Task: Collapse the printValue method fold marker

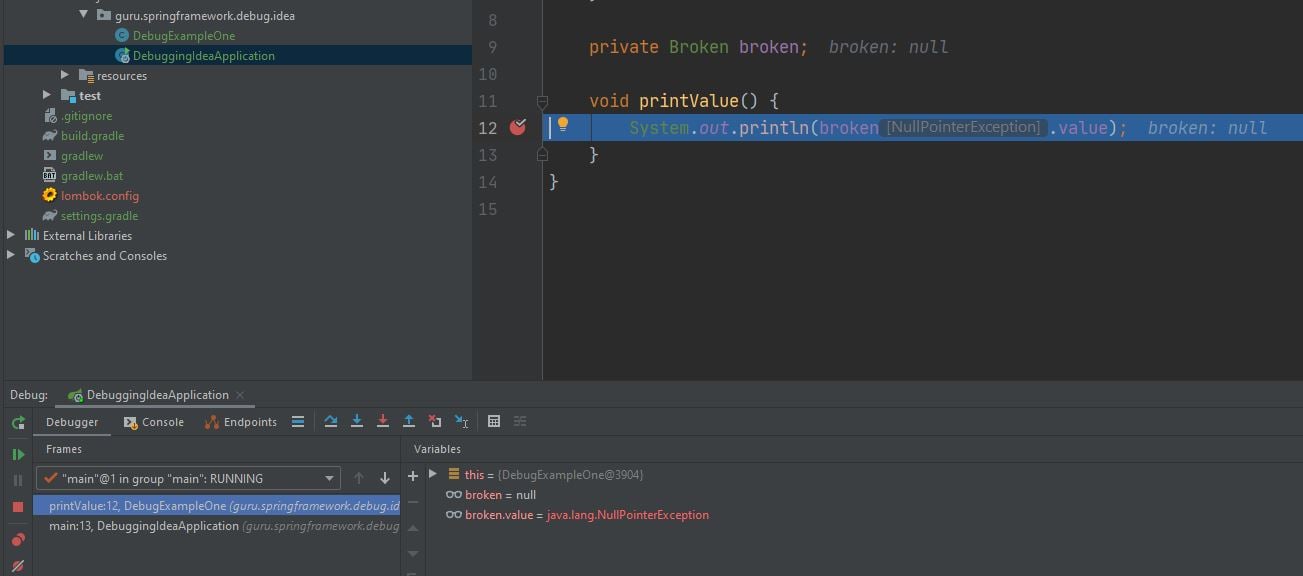Action: pos(542,101)
